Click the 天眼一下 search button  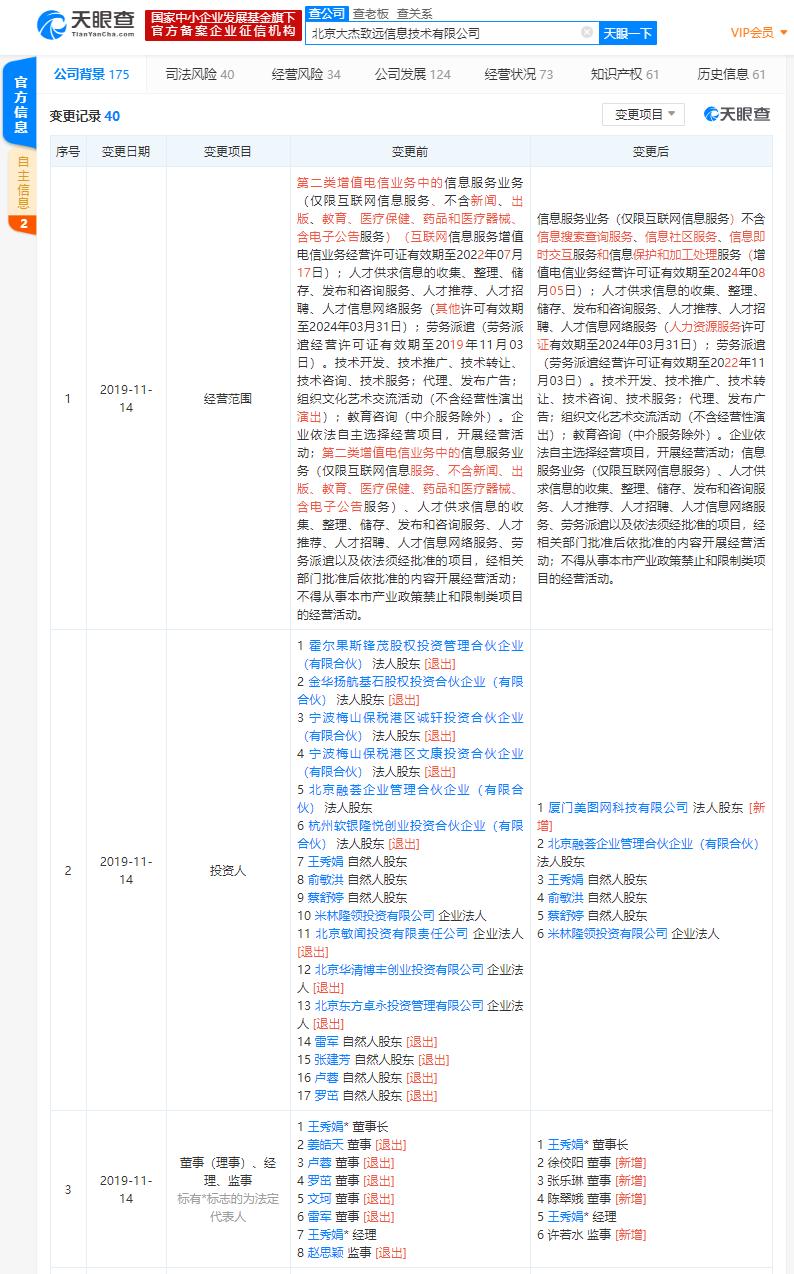pos(628,33)
